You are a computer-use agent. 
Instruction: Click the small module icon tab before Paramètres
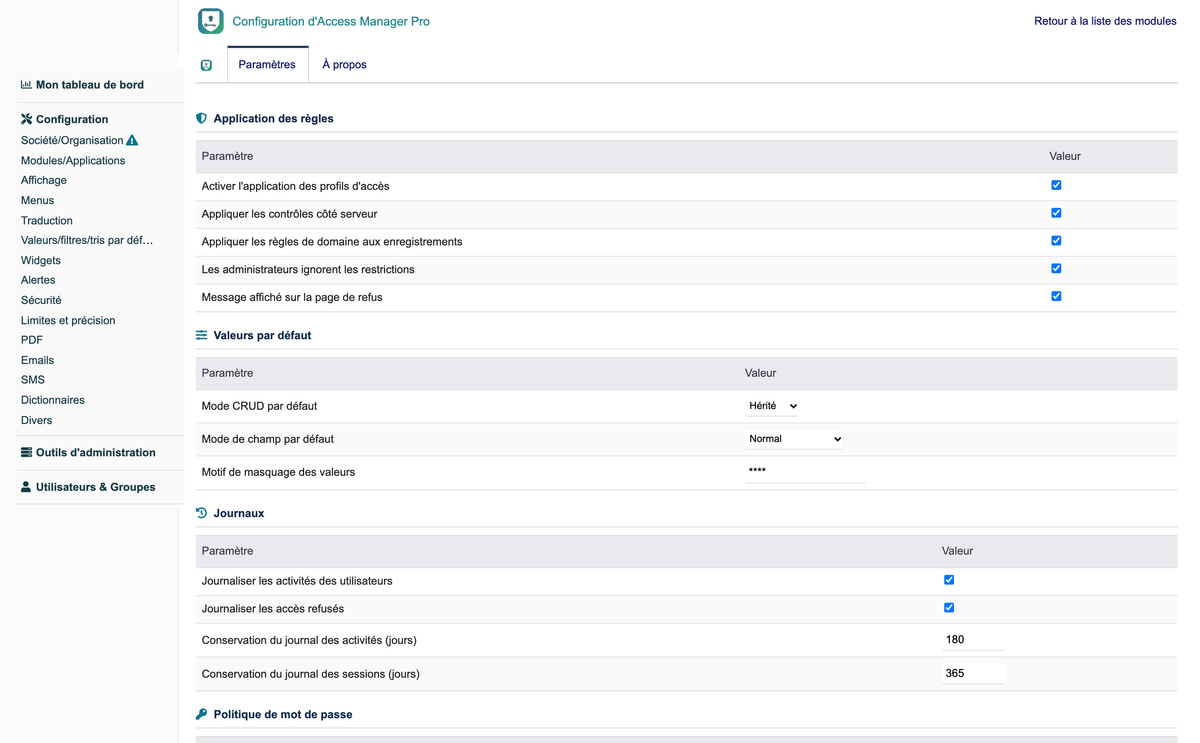[206, 65]
